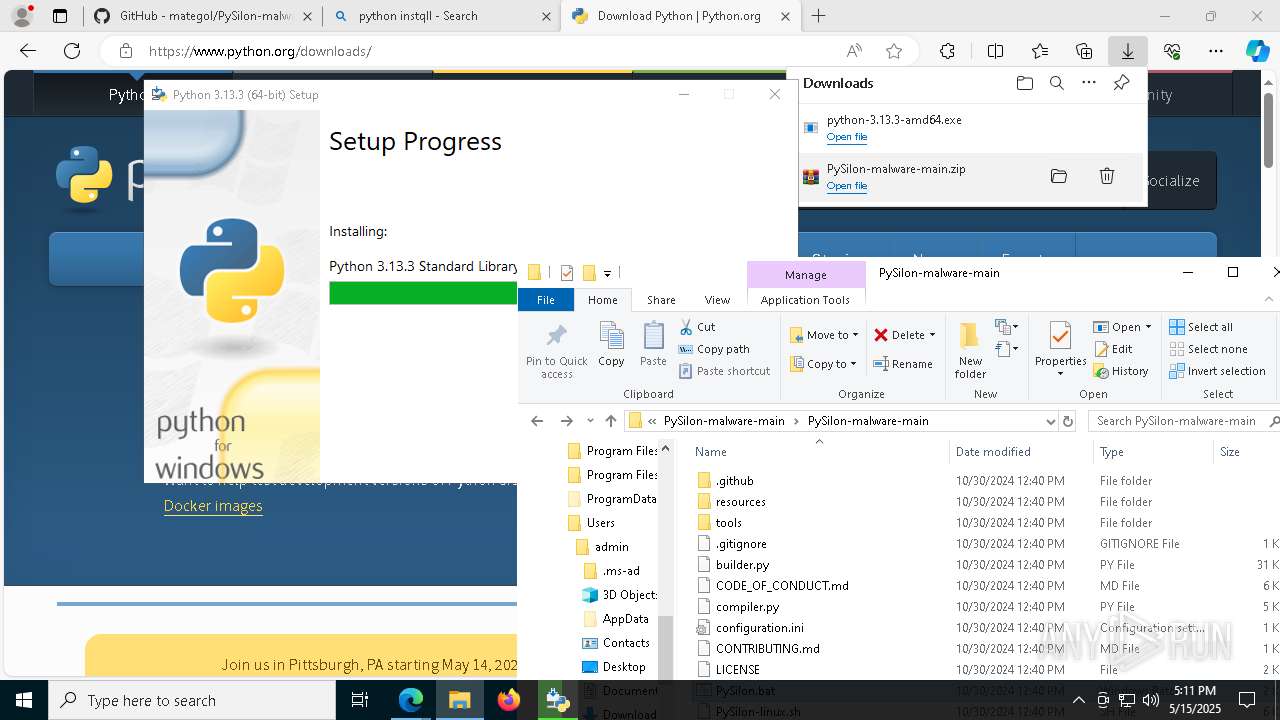The height and width of the screenshot is (720, 1280).
Task: Switch to python instqll Search tab
Action: click(x=441, y=16)
